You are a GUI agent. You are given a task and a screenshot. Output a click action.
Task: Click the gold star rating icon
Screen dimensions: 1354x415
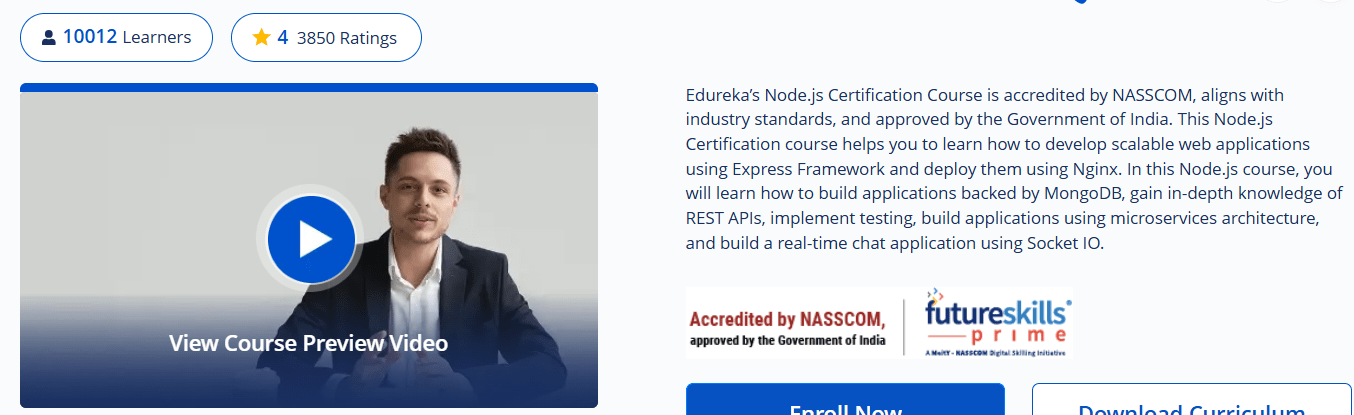(x=262, y=38)
